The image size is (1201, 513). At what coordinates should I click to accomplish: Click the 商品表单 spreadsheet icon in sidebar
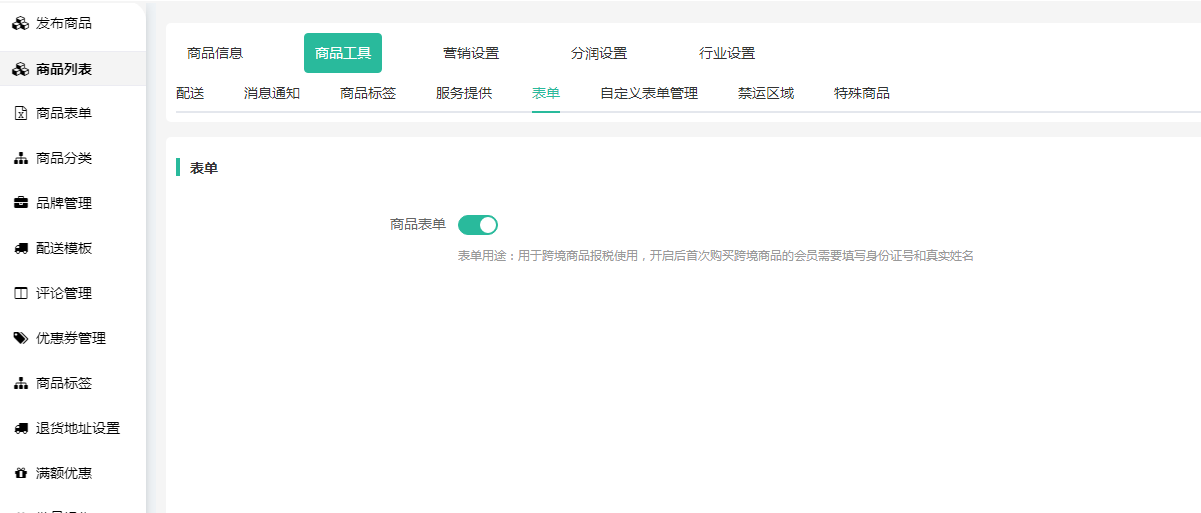pyautogui.click(x=20, y=114)
